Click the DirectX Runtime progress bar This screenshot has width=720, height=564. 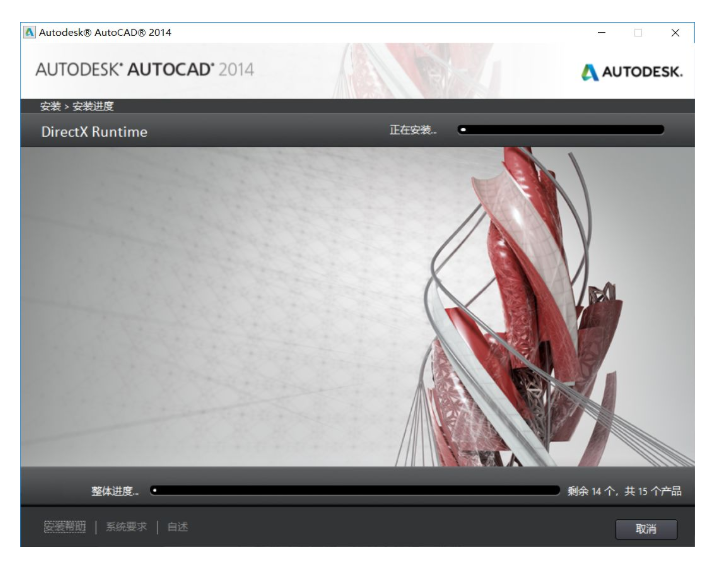click(x=561, y=130)
